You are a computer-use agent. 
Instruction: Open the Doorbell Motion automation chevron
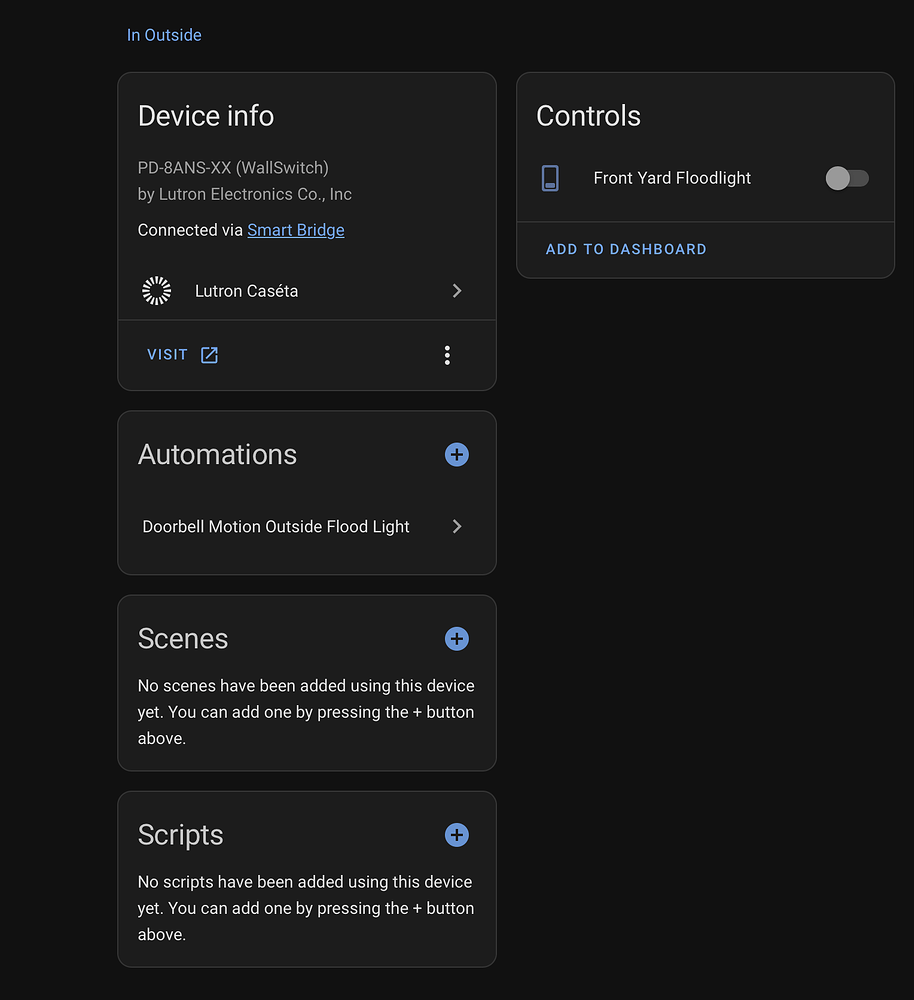[x=457, y=527]
